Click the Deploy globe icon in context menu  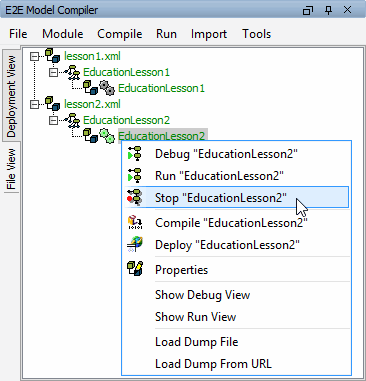click(135, 244)
